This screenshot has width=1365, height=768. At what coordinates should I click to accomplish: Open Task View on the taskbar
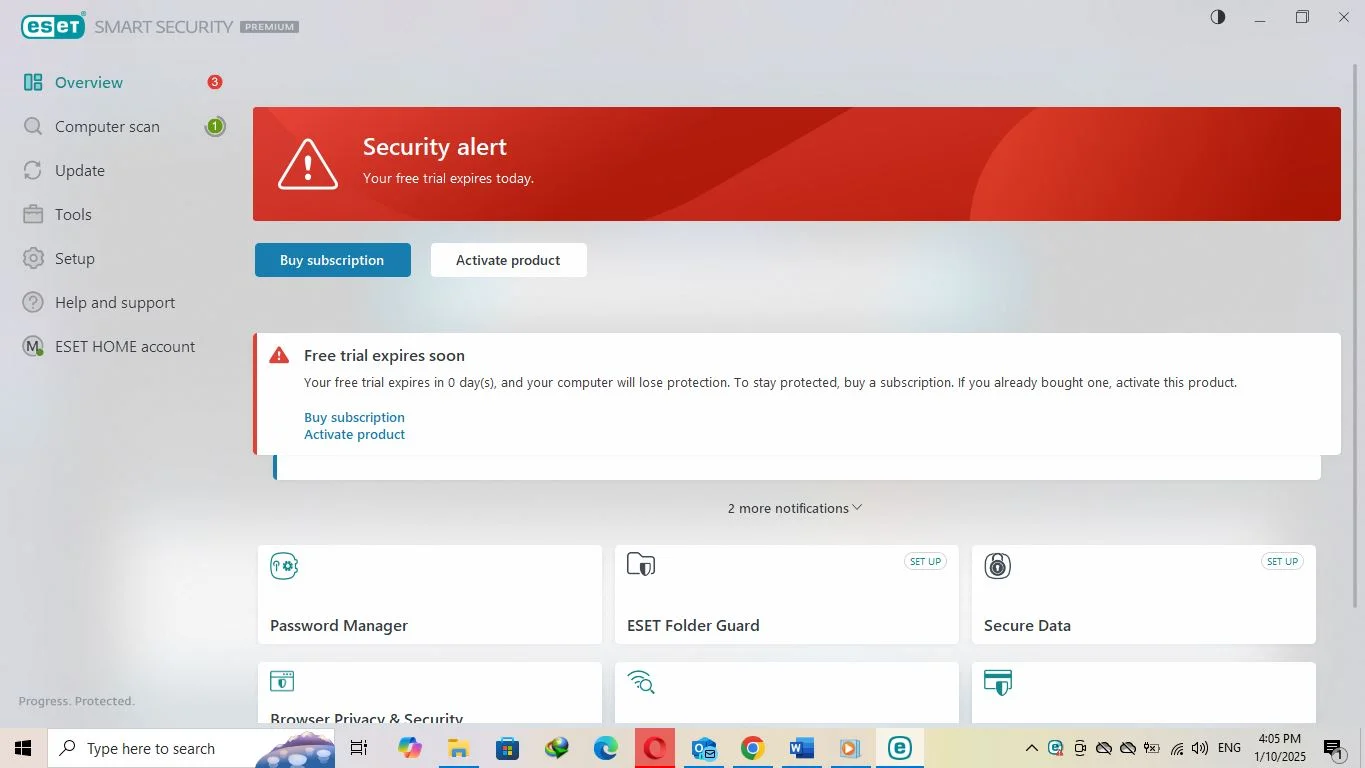point(359,748)
